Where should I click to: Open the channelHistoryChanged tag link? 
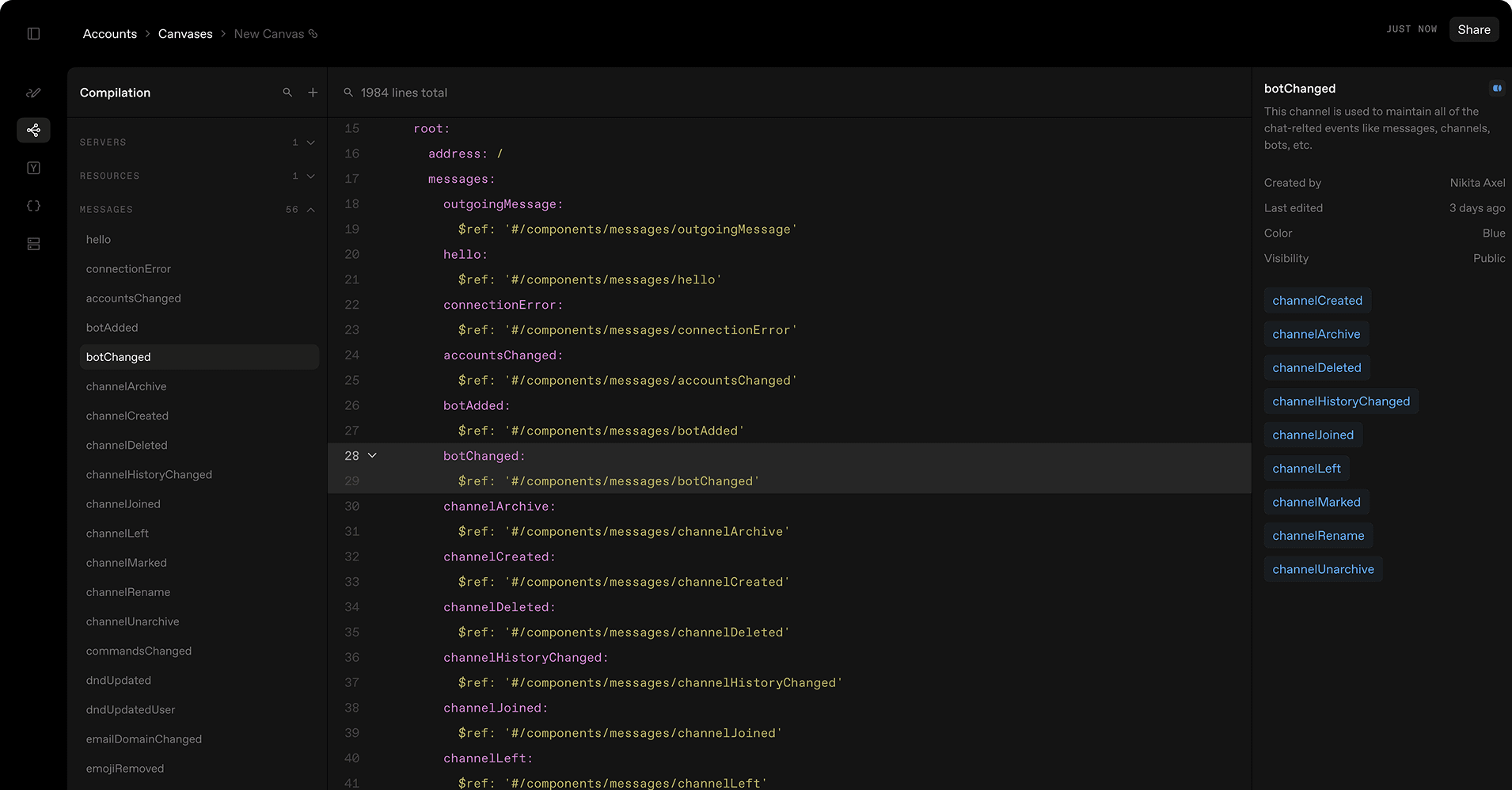[1340, 401]
